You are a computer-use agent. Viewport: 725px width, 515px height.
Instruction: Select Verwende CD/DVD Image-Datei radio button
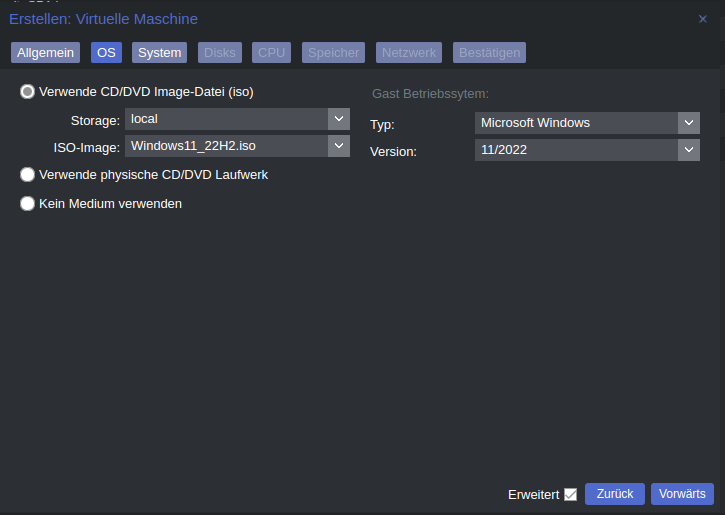click(27, 92)
